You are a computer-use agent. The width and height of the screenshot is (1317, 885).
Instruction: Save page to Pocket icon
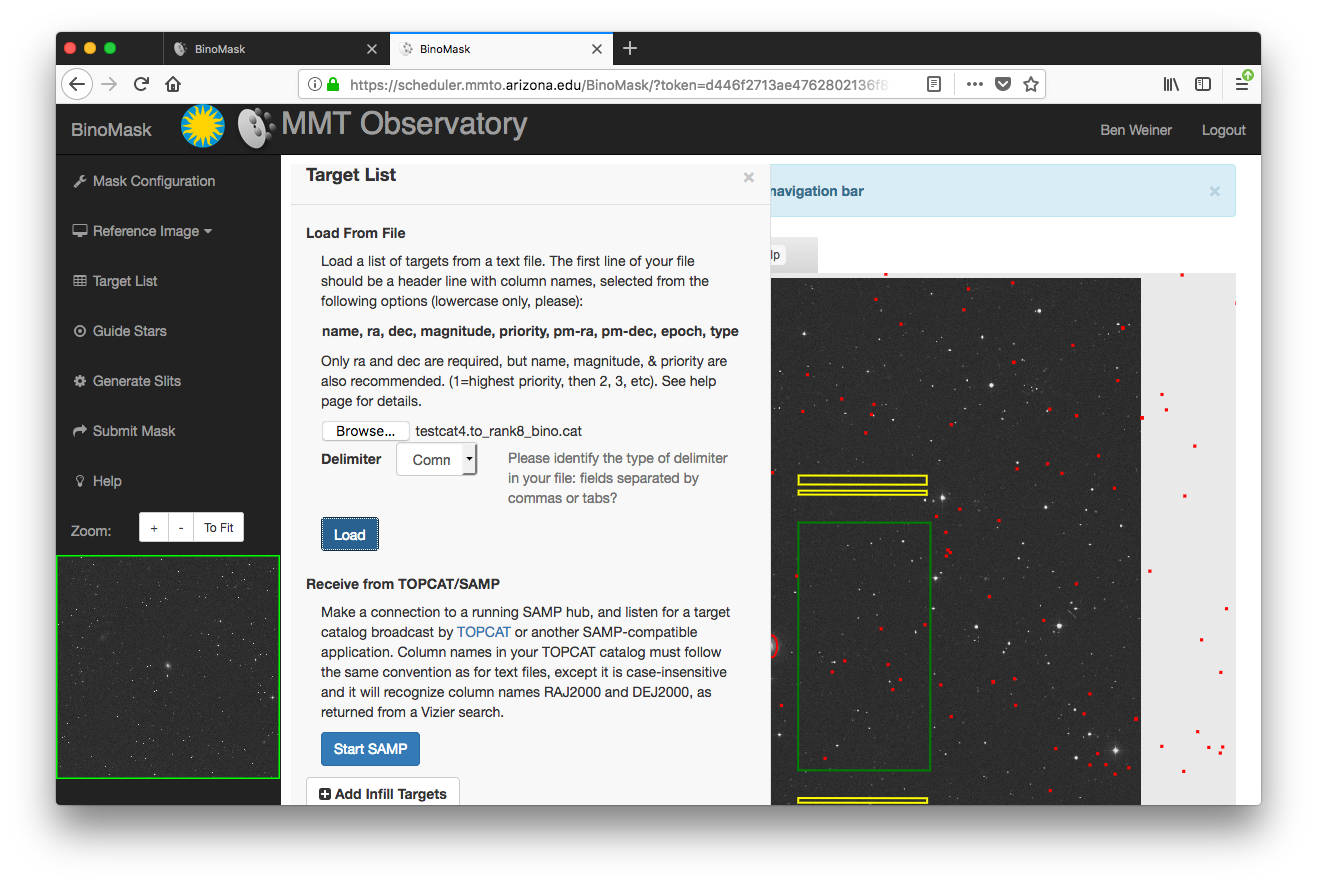1003,84
